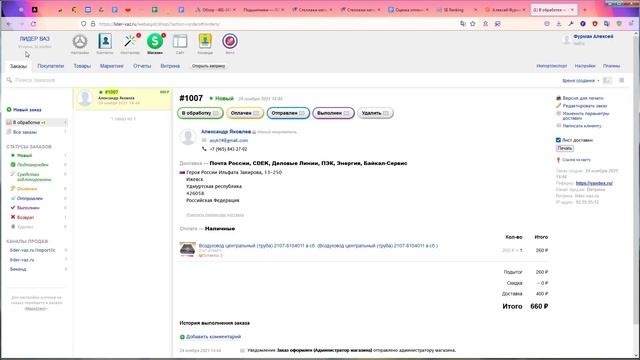Click the product thumbnail image

(x=188, y=249)
